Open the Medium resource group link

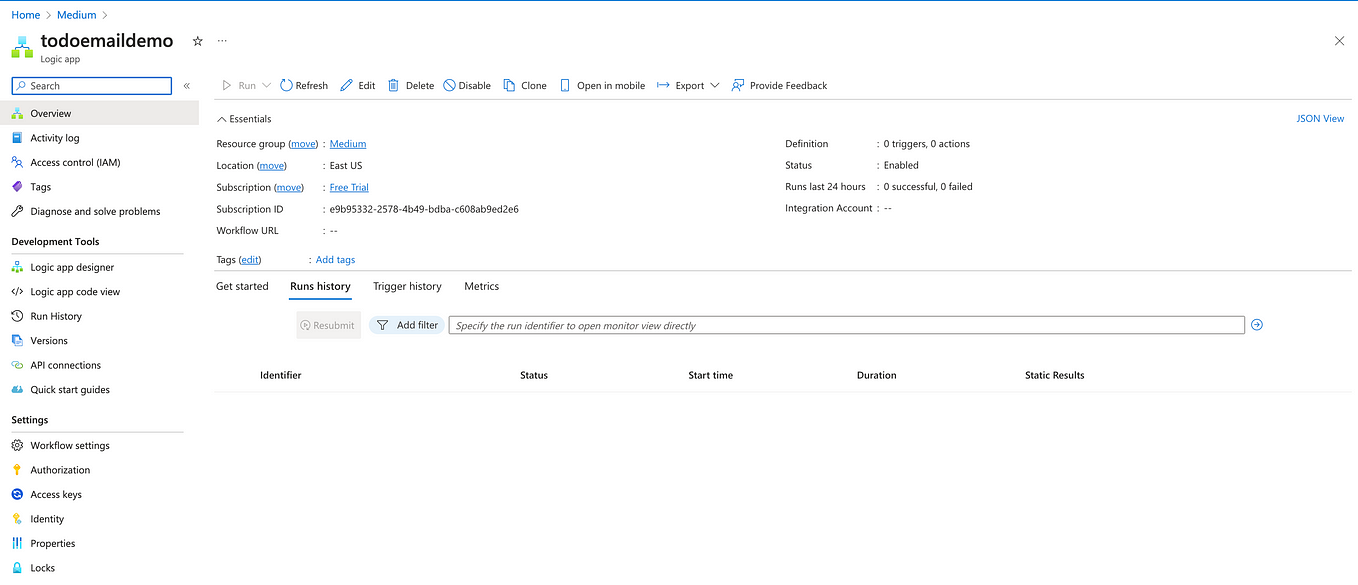coord(348,144)
